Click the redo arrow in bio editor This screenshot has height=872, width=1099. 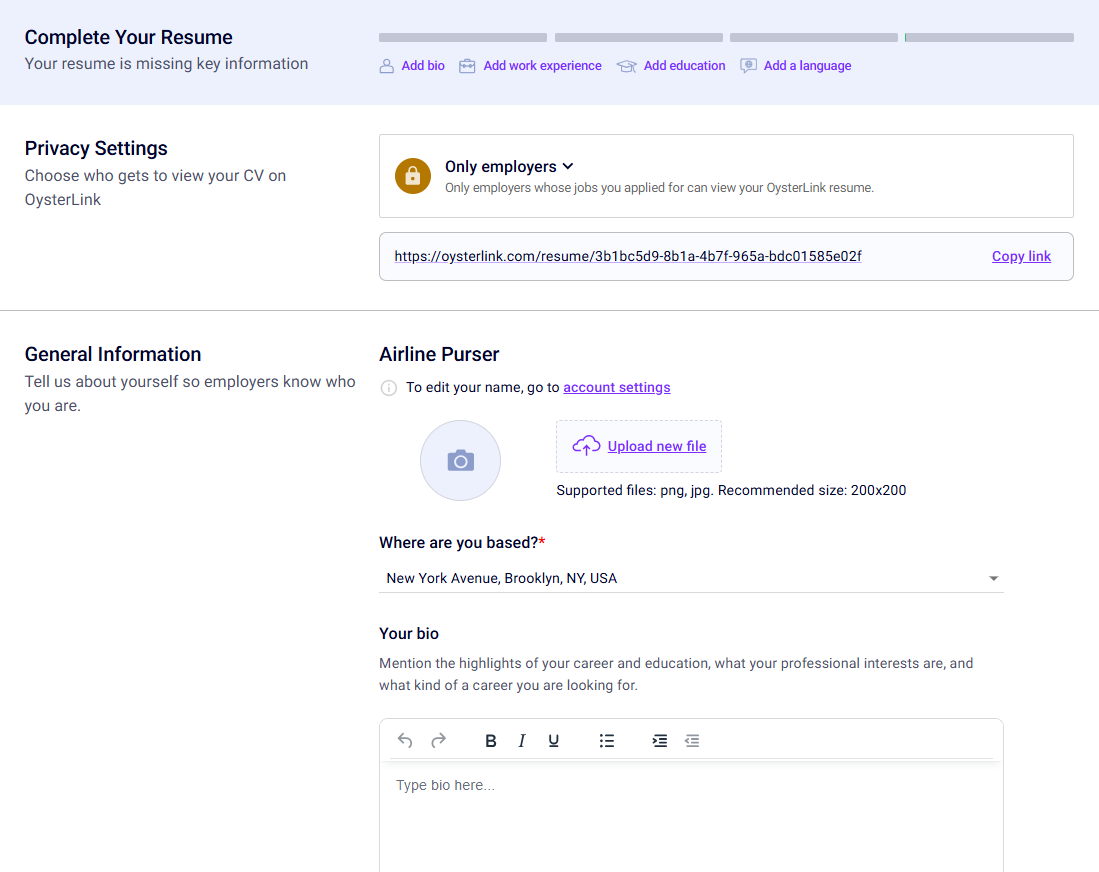click(439, 740)
